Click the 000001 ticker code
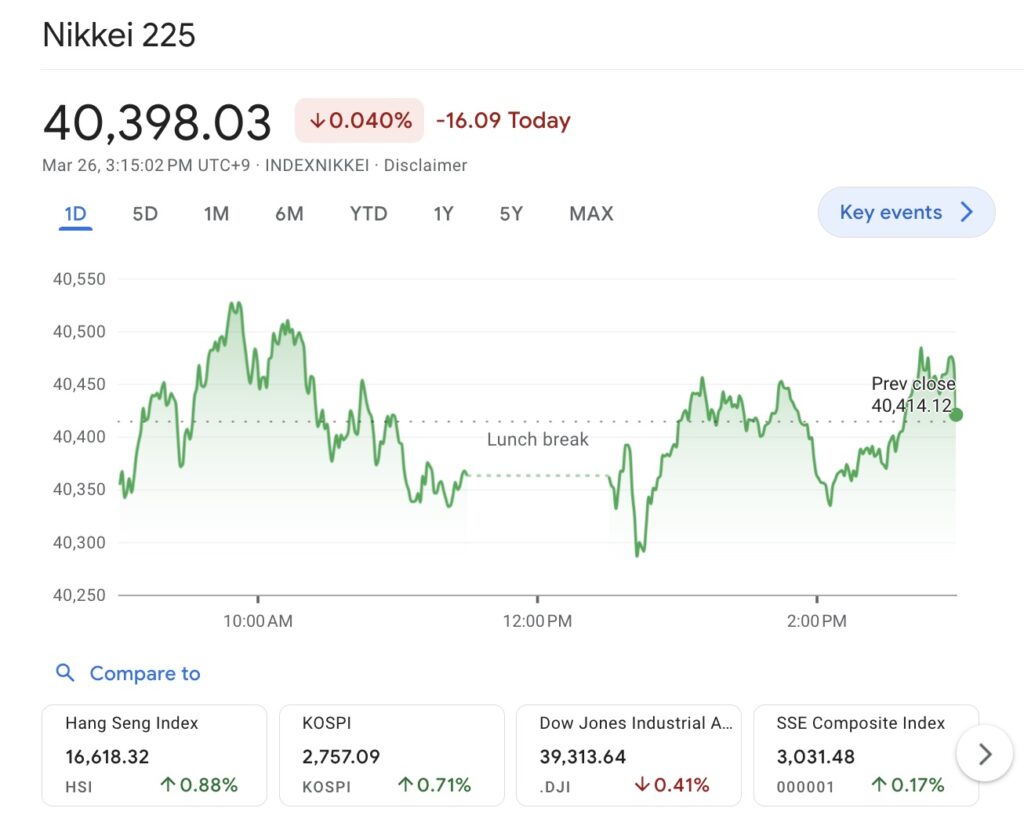Viewport: 1024px width, 830px height. click(805, 787)
